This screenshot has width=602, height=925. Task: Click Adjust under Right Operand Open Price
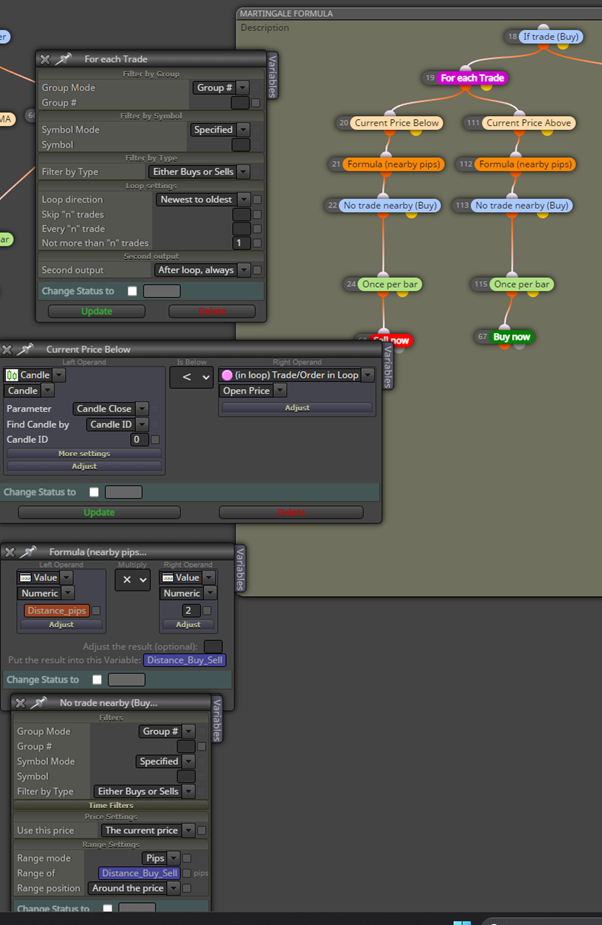pos(297,408)
